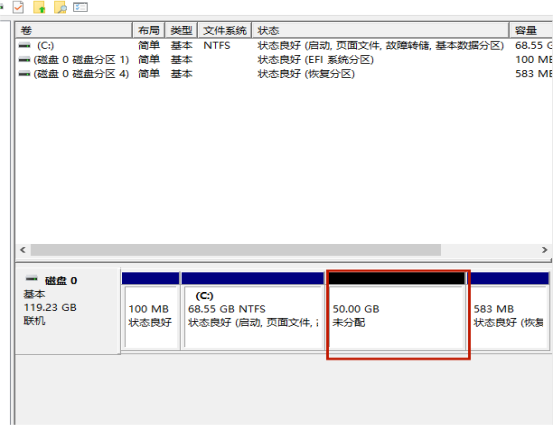Click the checklist settings toolbar icon
The image size is (554, 426).
(80, 7)
